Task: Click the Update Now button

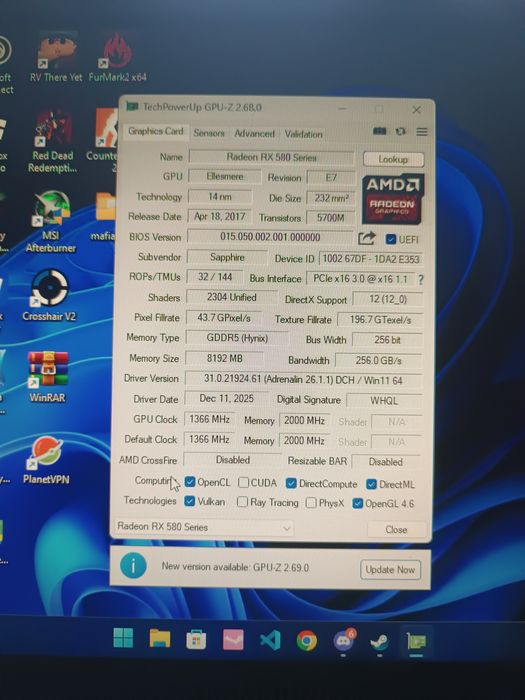Action: [390, 570]
